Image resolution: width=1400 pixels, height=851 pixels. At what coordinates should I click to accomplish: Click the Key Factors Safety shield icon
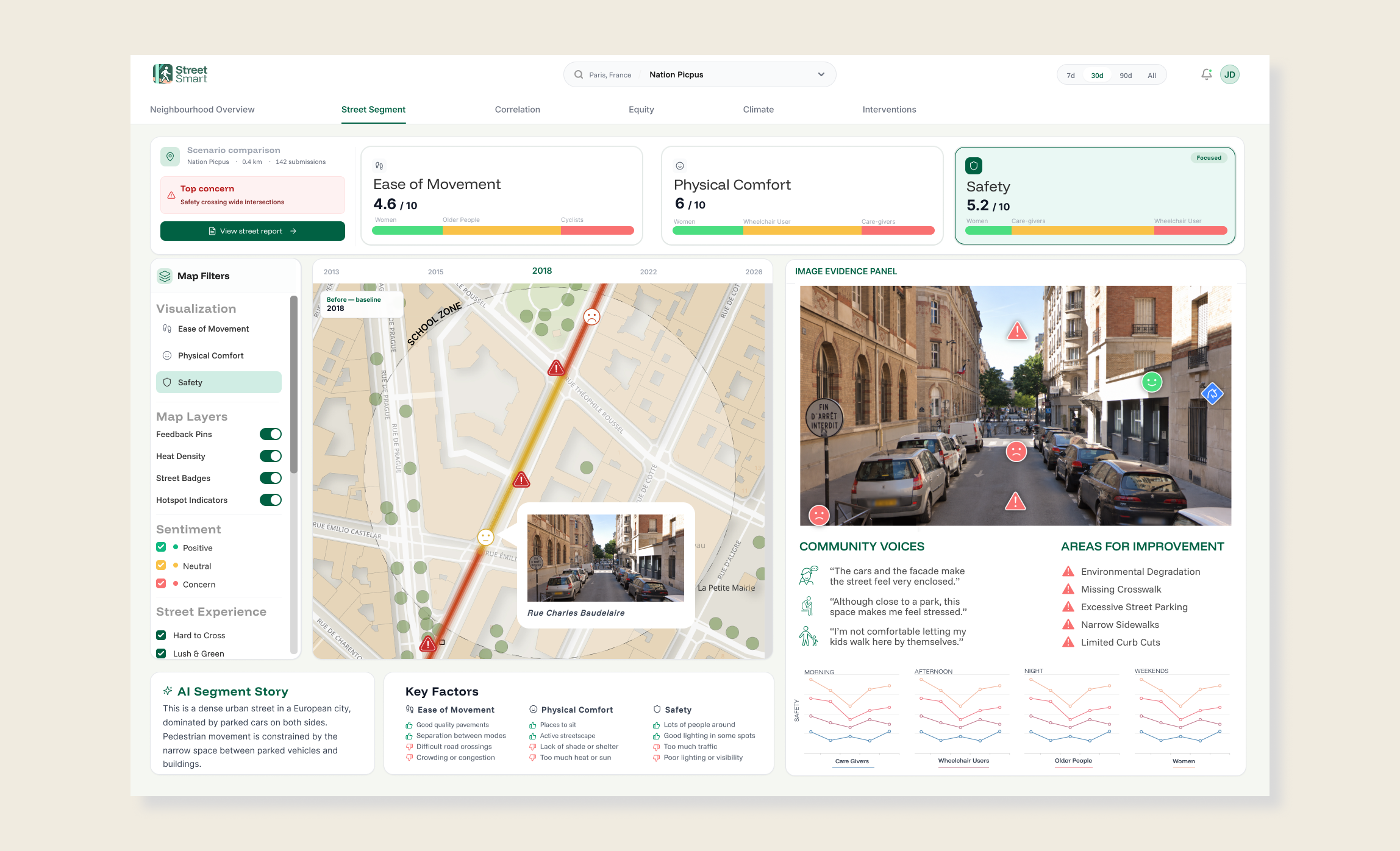click(657, 710)
